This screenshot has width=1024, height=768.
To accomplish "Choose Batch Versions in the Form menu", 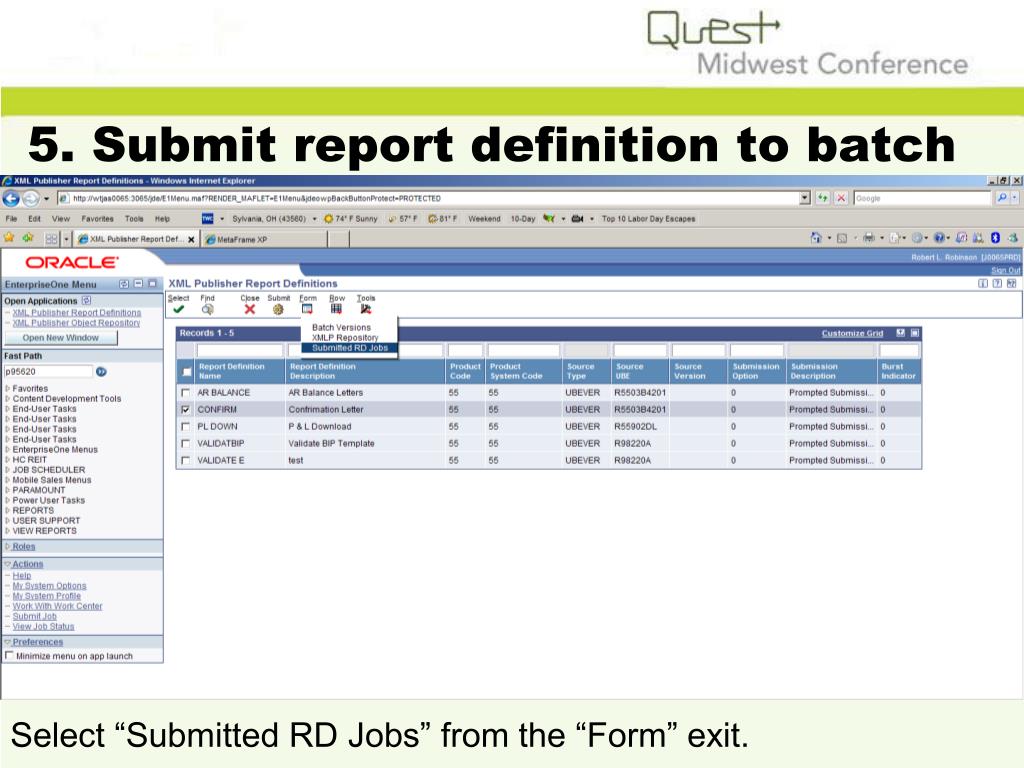I will tap(341, 327).
